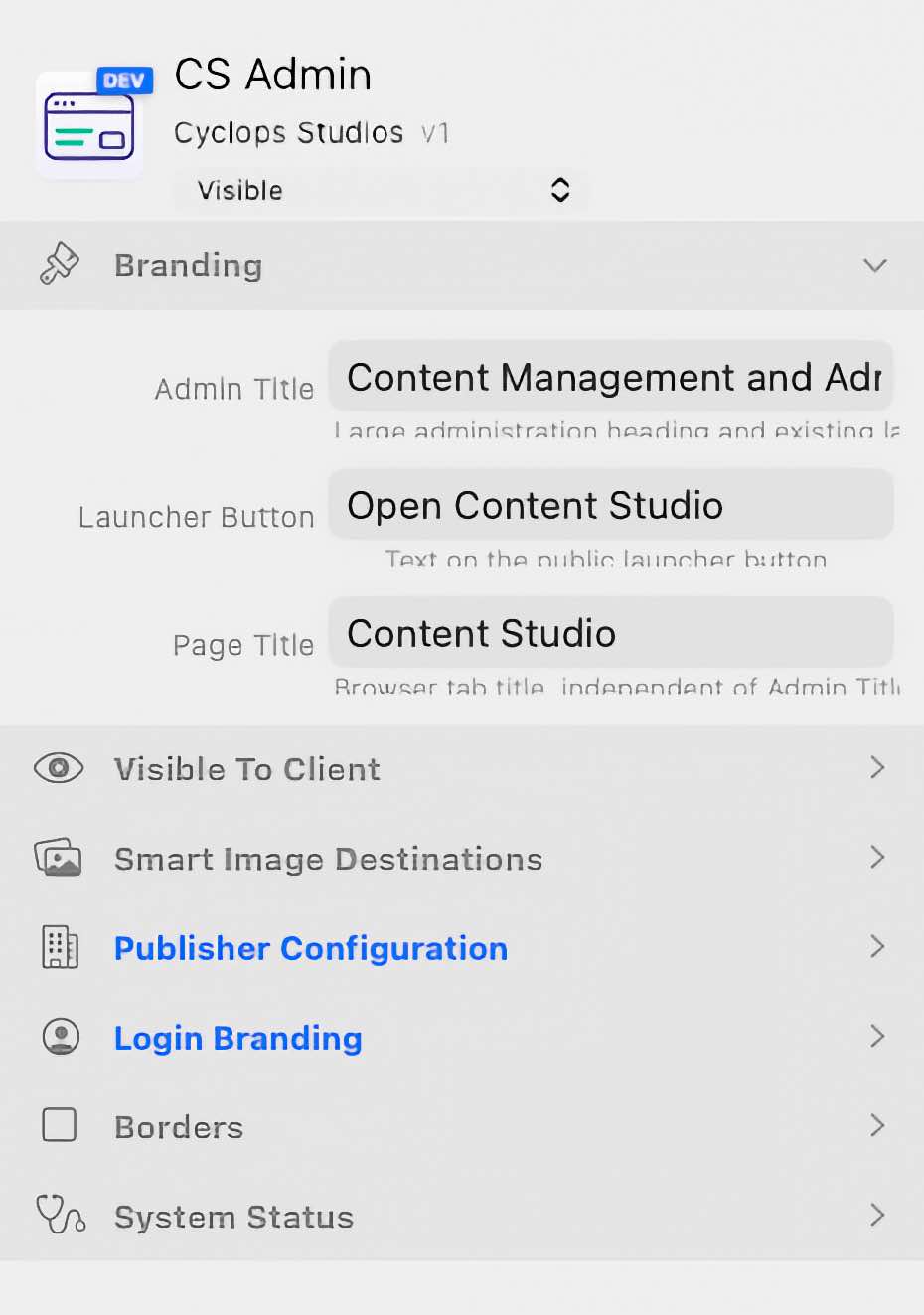Expand Smart Image Destinations chevron

[x=877, y=857]
